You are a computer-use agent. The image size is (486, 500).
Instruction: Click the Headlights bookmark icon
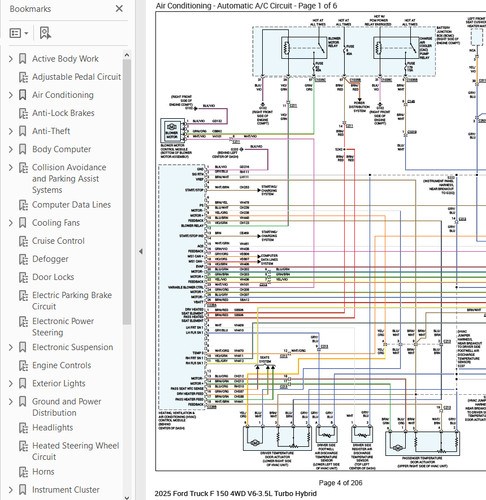(23, 428)
